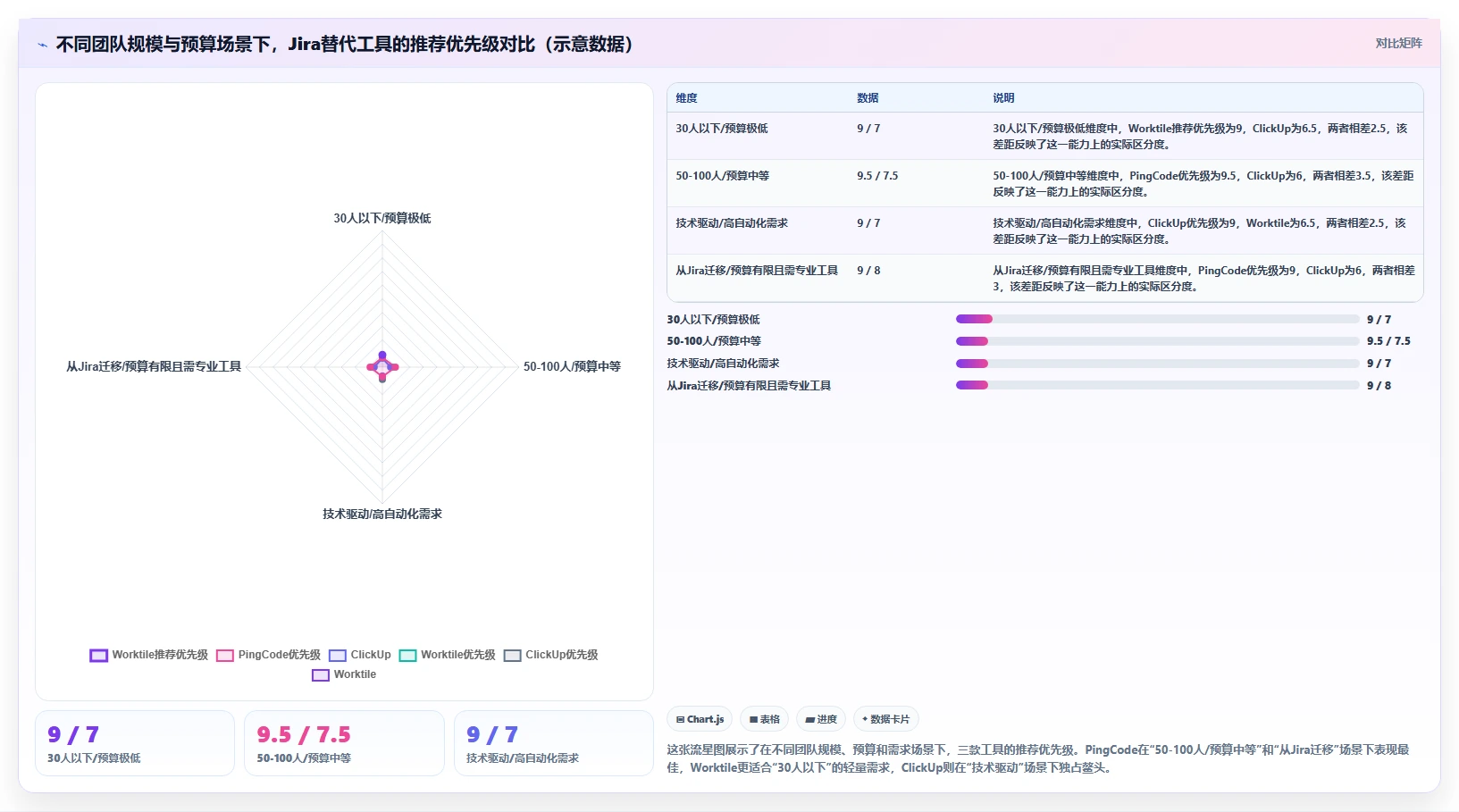
Task: Click the 9 / 8 value in the table
Action: (868, 271)
